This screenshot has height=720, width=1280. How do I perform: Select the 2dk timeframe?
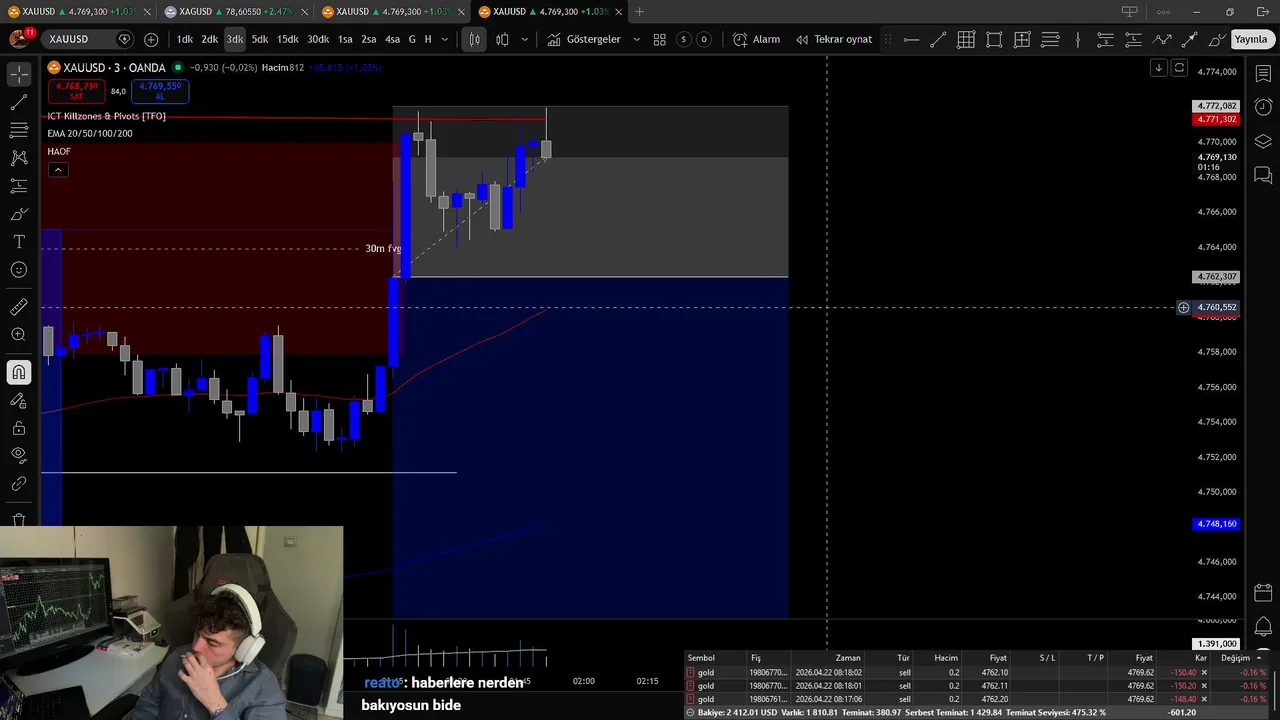(x=210, y=39)
